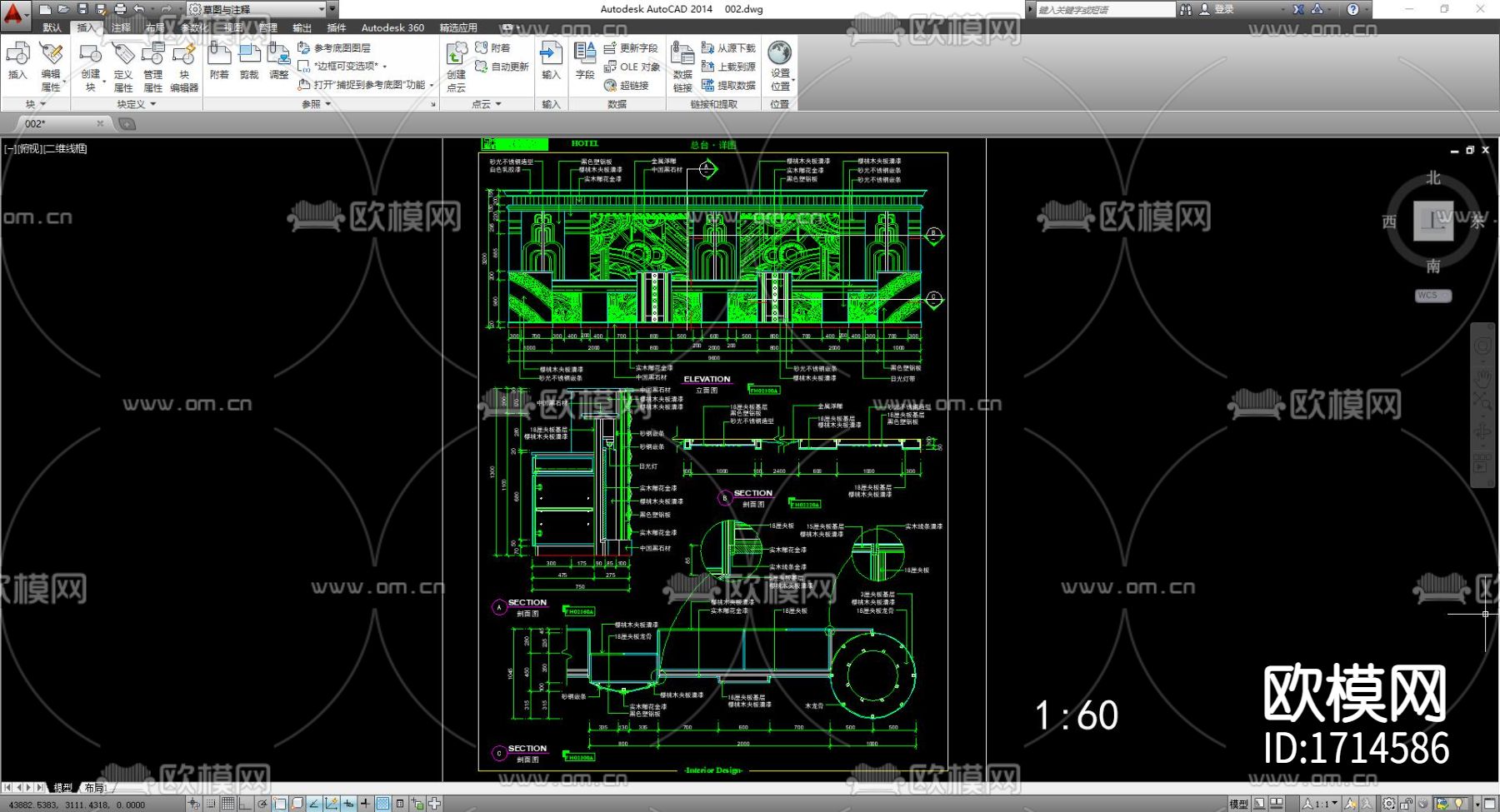Click the ViewCube top (上) face
Image resolution: width=1500 pixels, height=812 pixels.
pos(1432,221)
